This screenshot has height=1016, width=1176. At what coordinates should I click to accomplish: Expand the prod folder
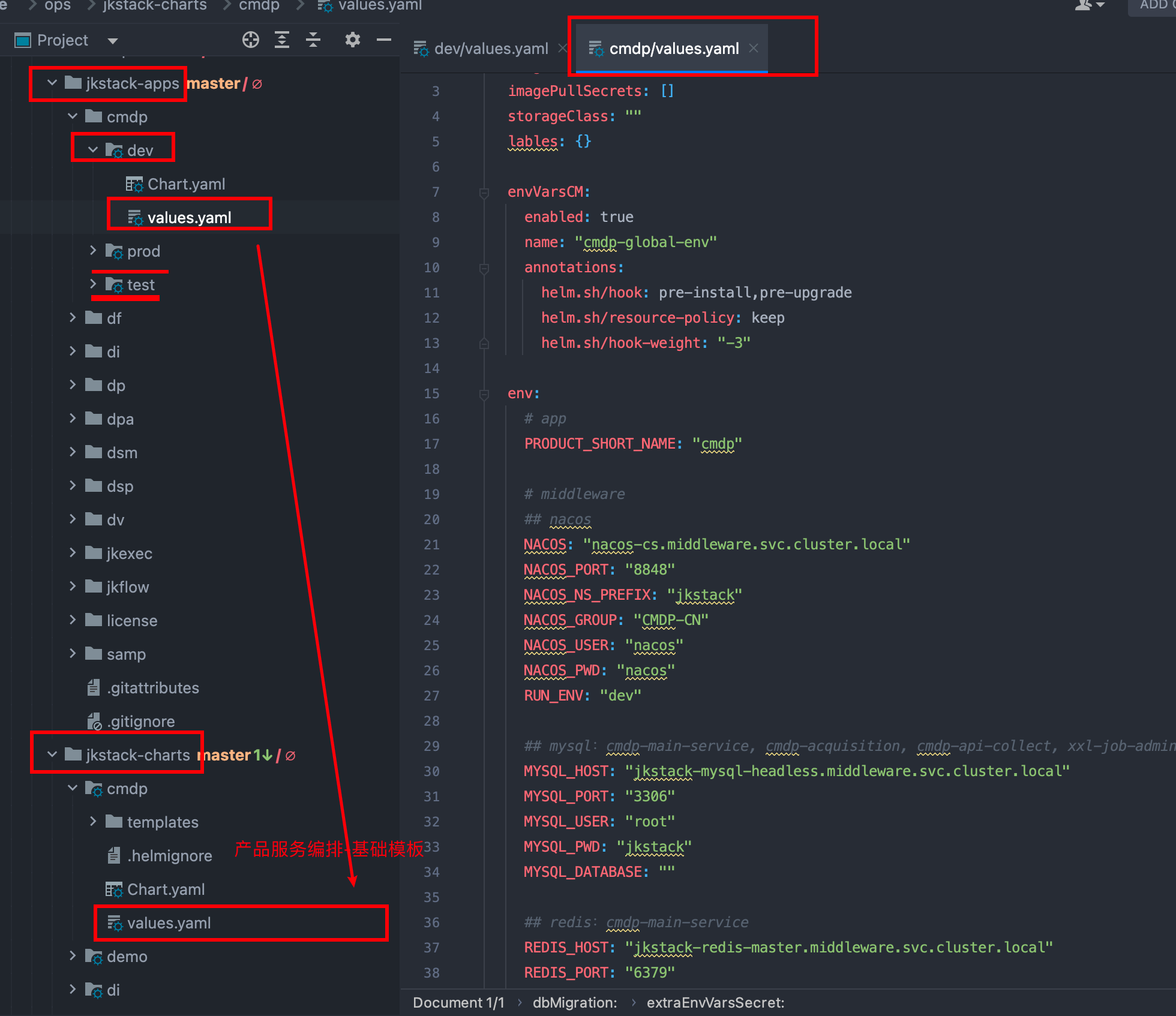pyautogui.click(x=93, y=251)
